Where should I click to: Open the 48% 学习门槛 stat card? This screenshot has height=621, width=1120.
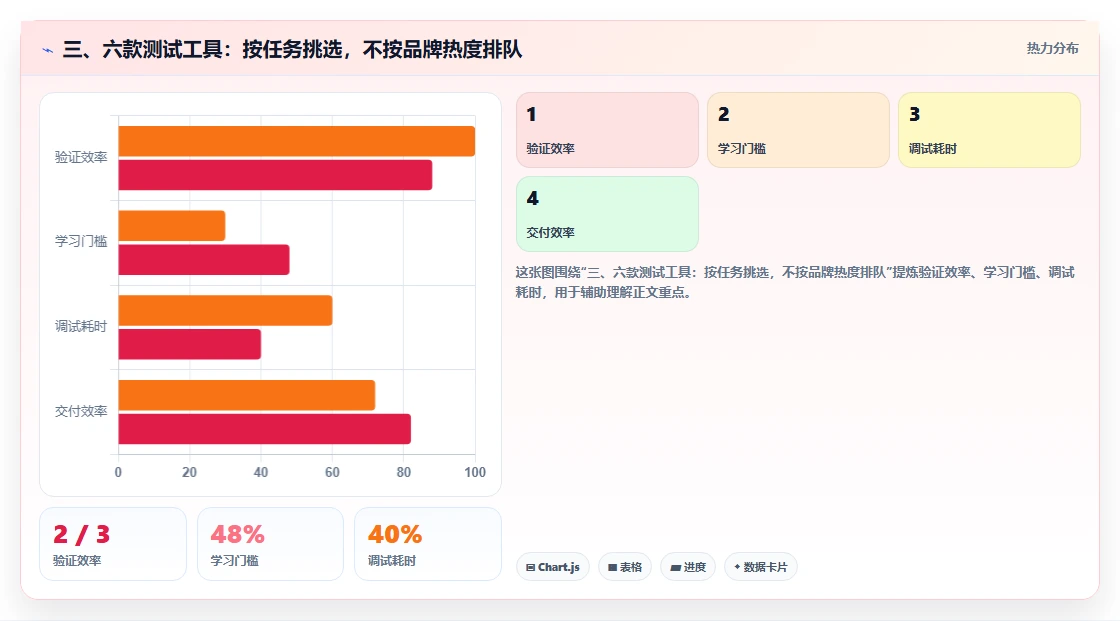pos(270,544)
